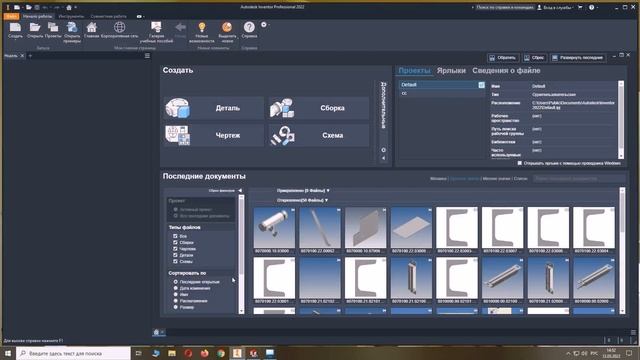Click the Сброс layout button
The height and width of the screenshot is (360, 640).
coord(534,58)
